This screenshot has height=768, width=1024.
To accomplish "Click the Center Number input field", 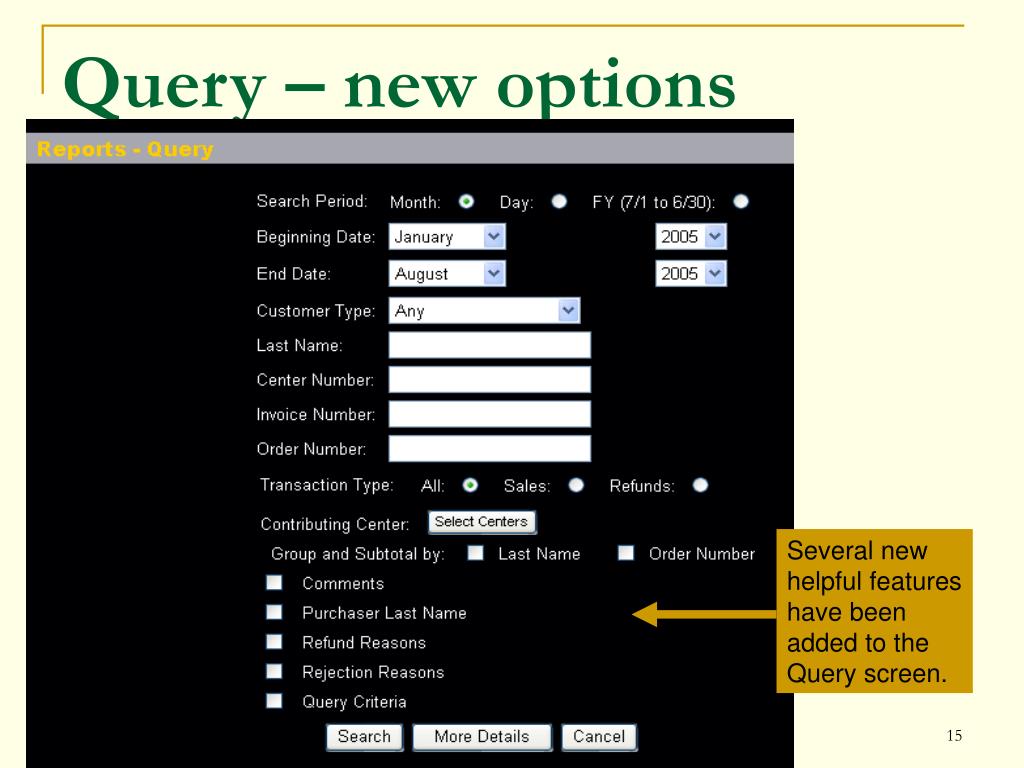I will point(490,379).
